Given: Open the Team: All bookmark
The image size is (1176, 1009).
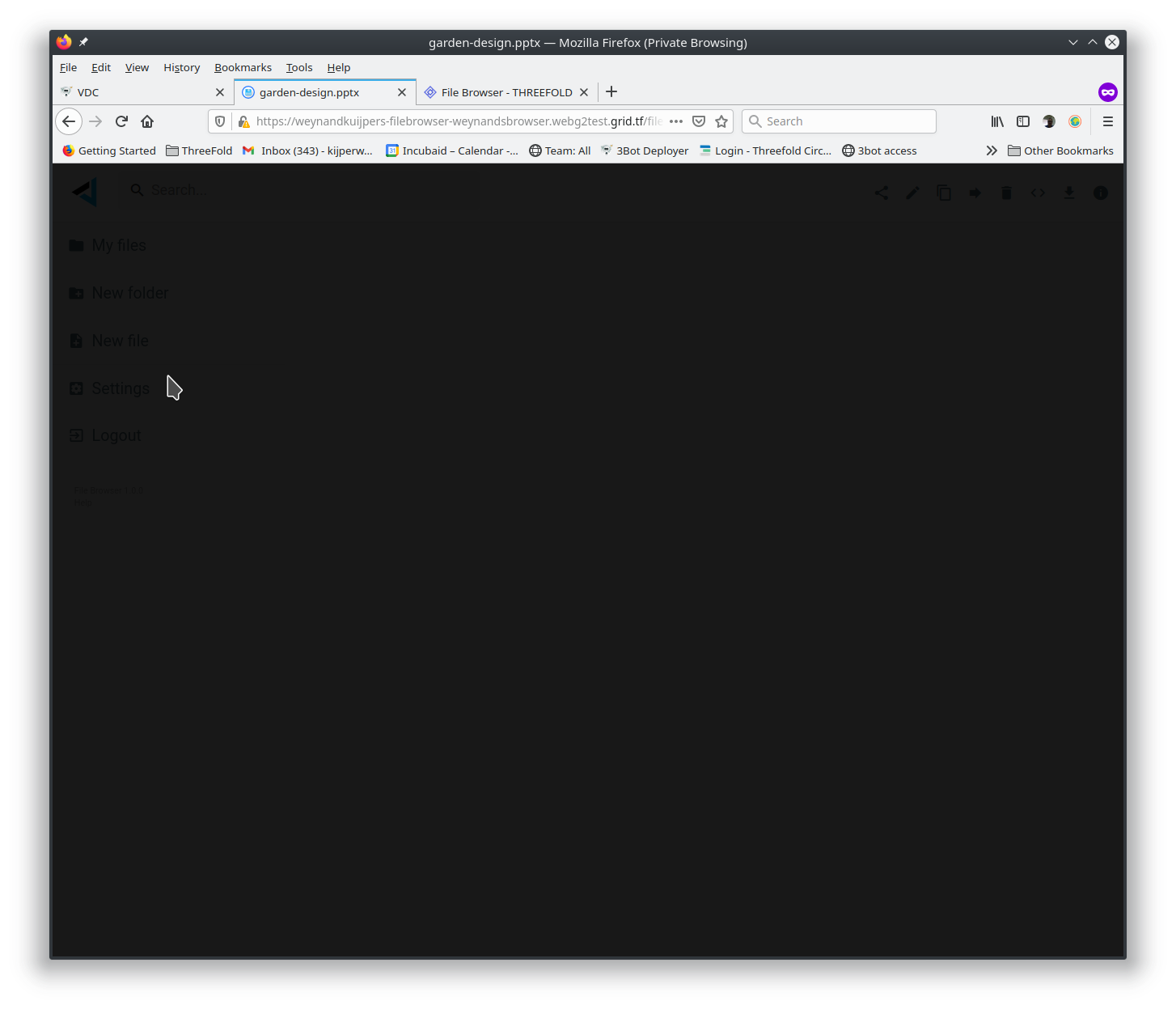Looking at the screenshot, I should pyautogui.click(x=560, y=151).
